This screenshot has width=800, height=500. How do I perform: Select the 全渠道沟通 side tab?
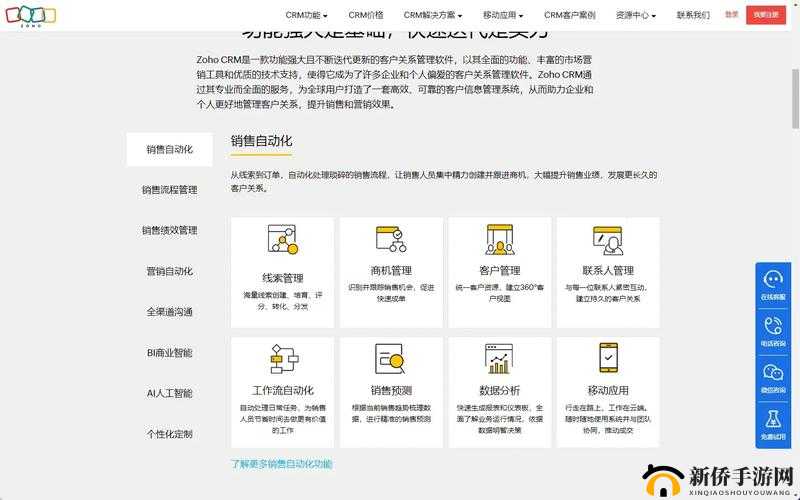(169, 312)
